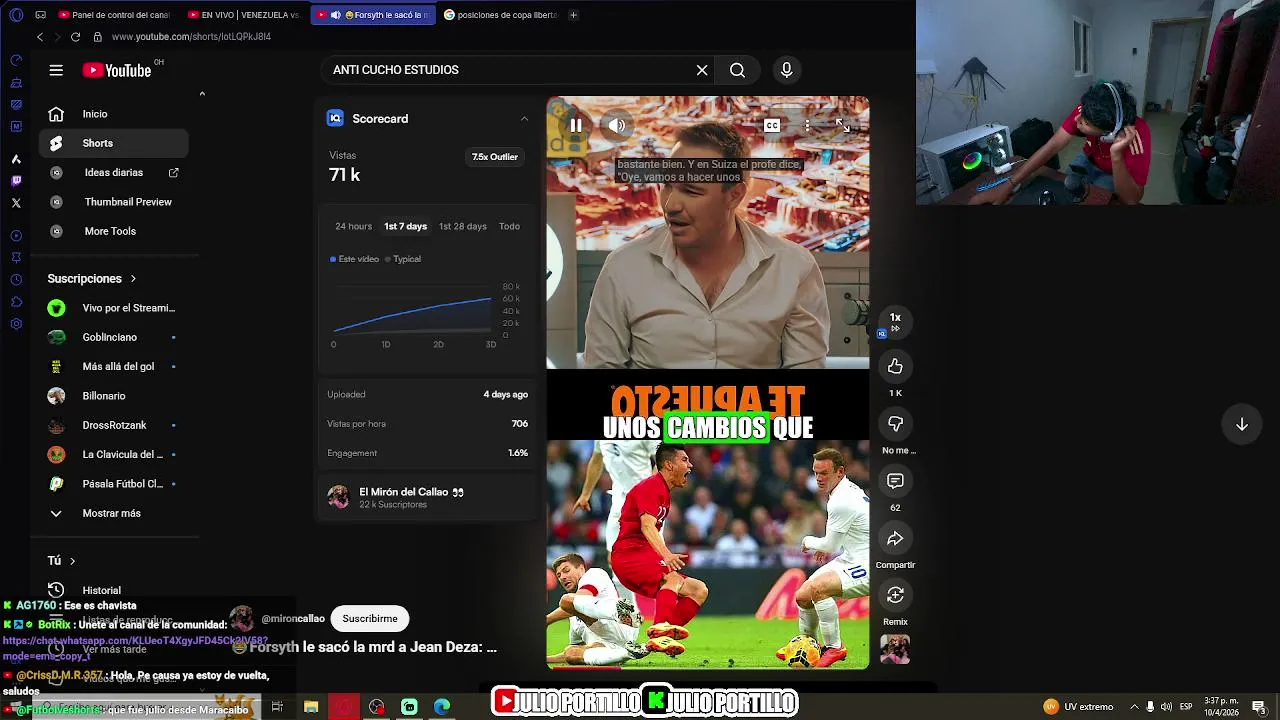Select the 1st 28 days tab
The height and width of the screenshot is (720, 1280).
[x=463, y=226]
